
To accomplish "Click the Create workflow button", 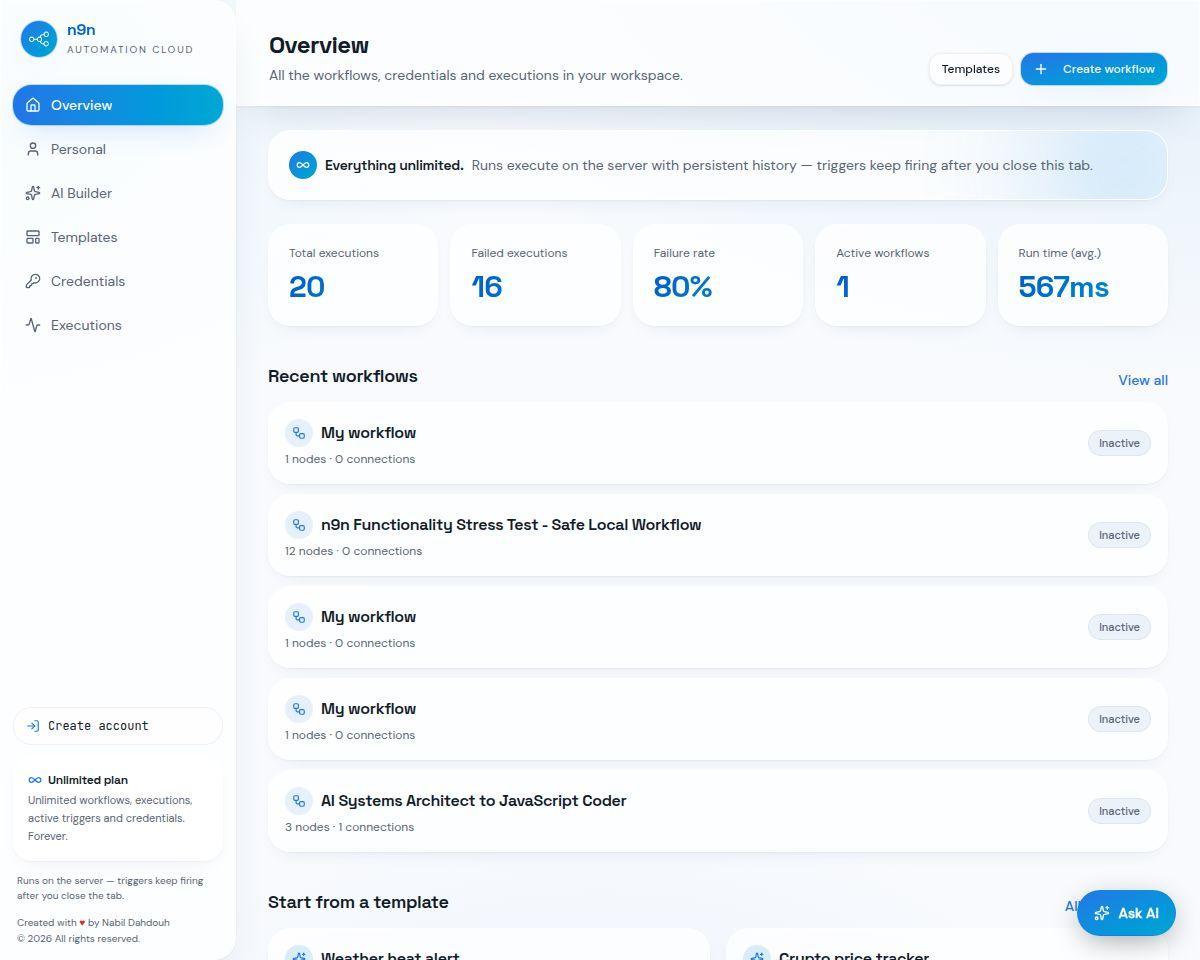I will [1094, 69].
